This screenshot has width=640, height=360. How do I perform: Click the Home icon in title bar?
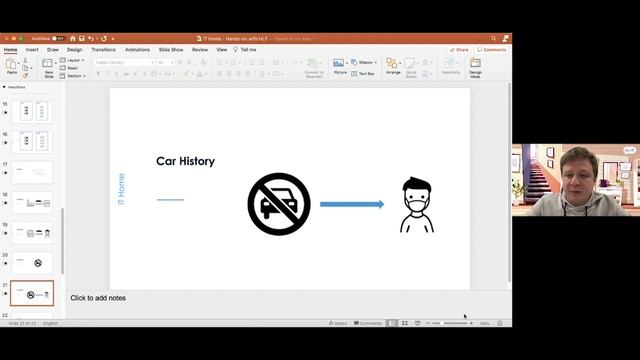(73, 38)
